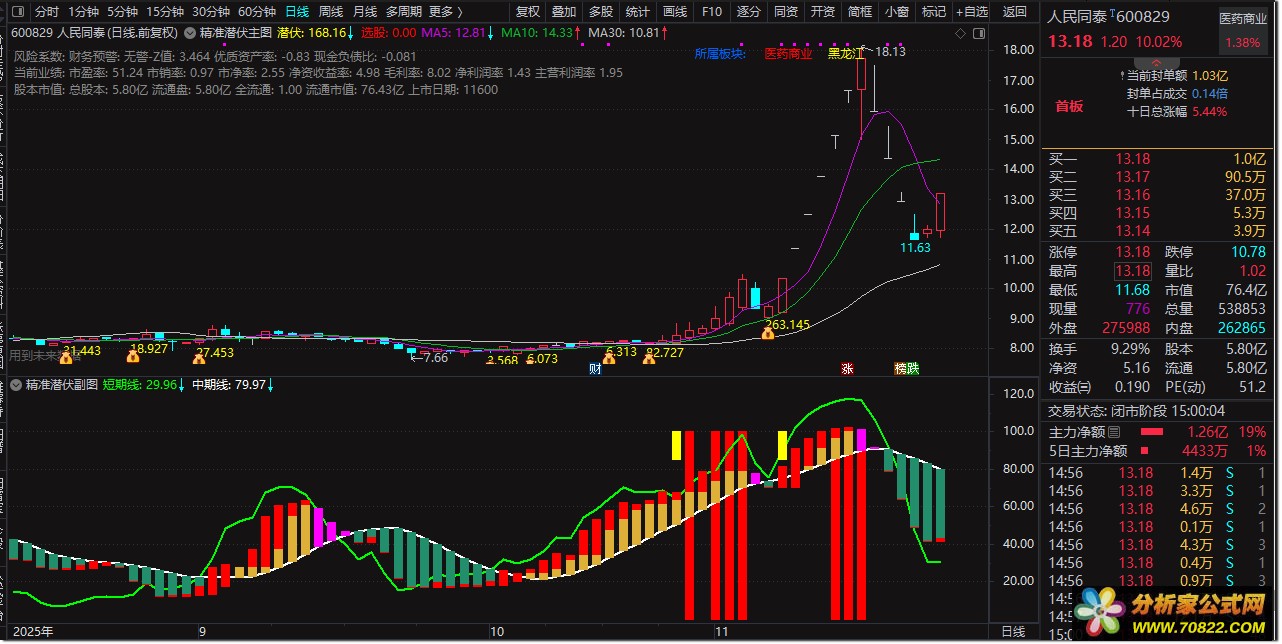The width and height of the screenshot is (1282, 644).
Task: Click the 2025年 timeline label
Action: pos(33,632)
